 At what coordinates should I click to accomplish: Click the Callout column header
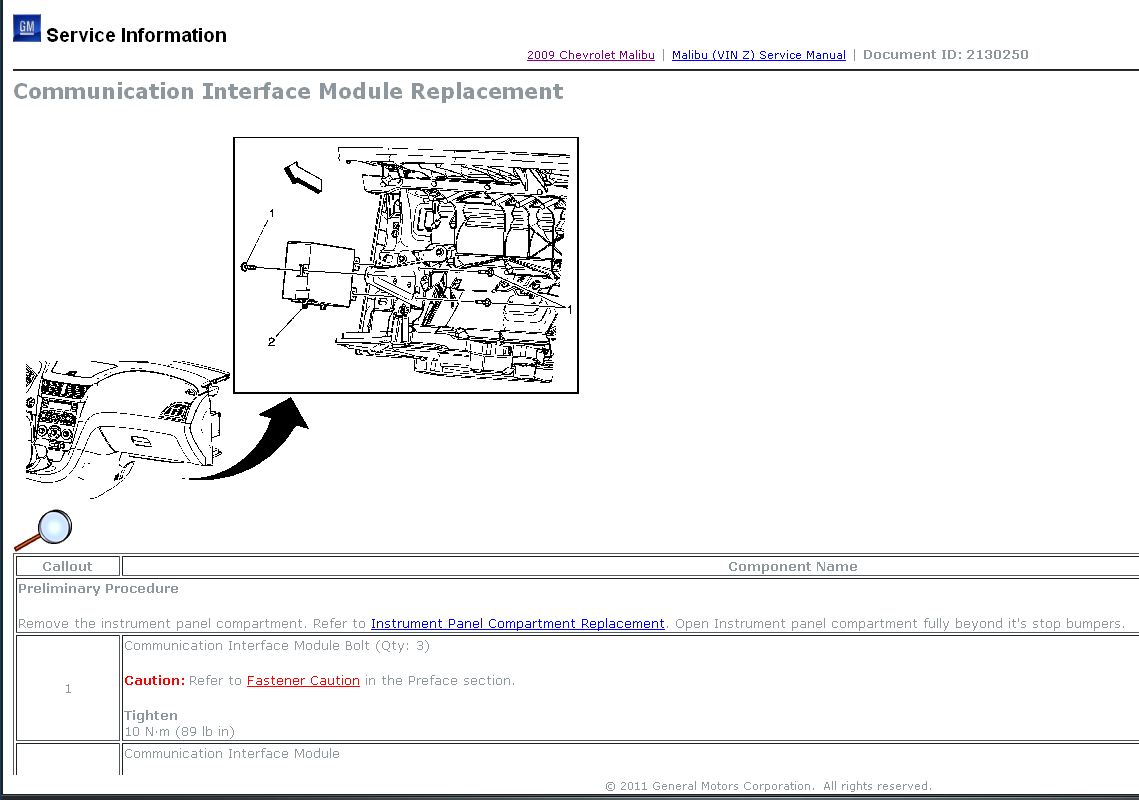(68, 566)
